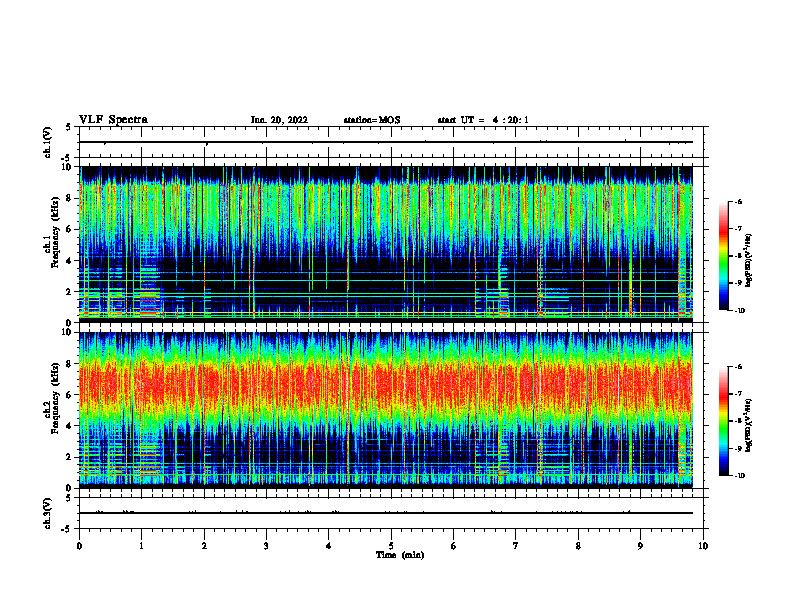Click the ch.2 colorbar log(PSD) label
Screen dimensions: 792x612
749,426
